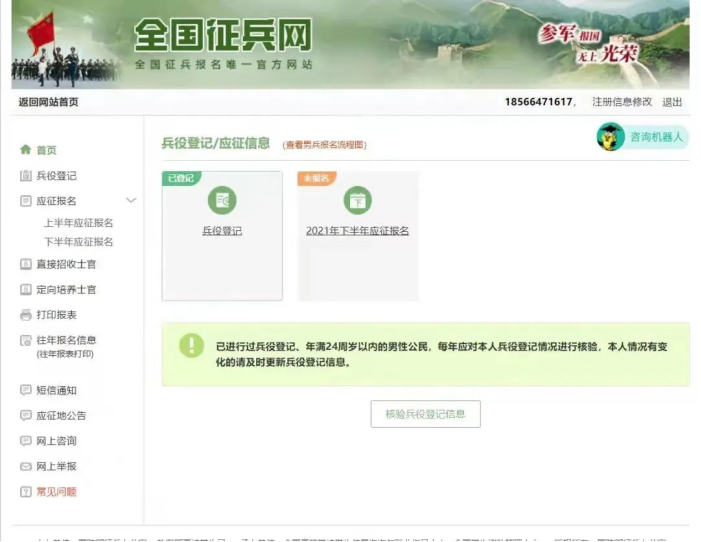The height and width of the screenshot is (542, 701).
Task: Click the home icon beside 首页
Action: click(26, 150)
